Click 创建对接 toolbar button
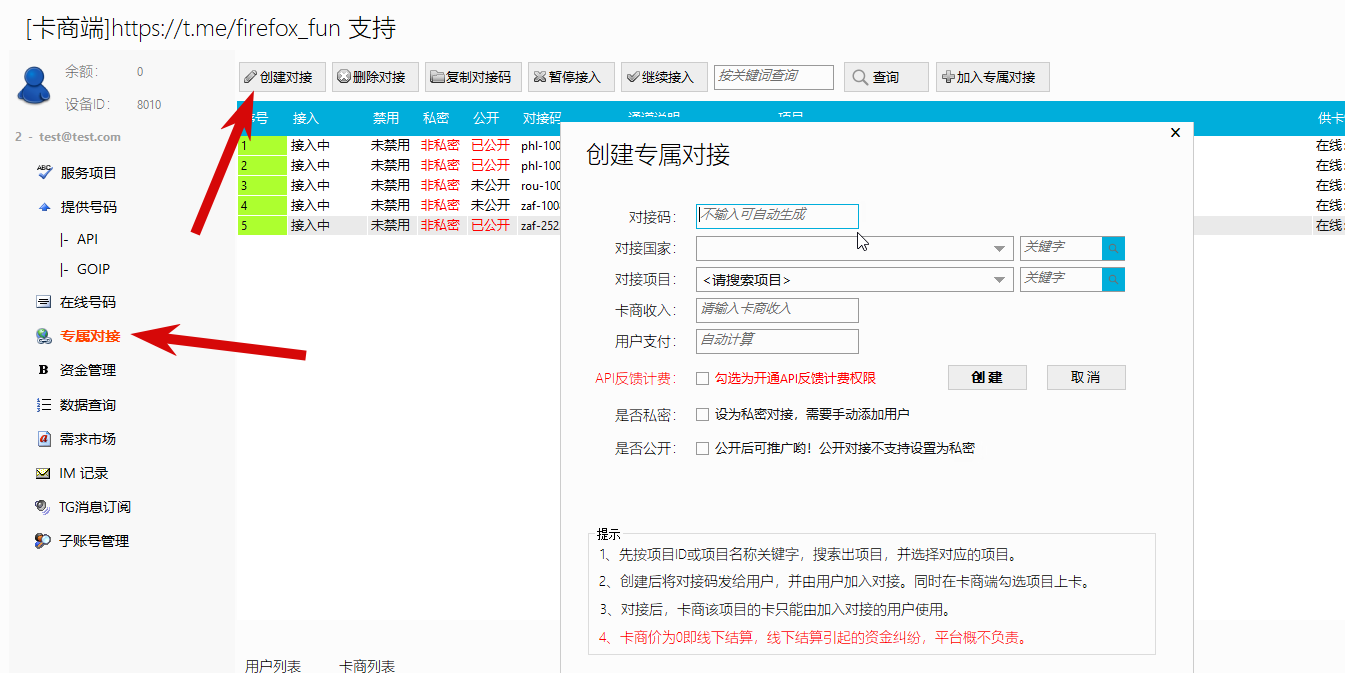 pyautogui.click(x=280, y=77)
